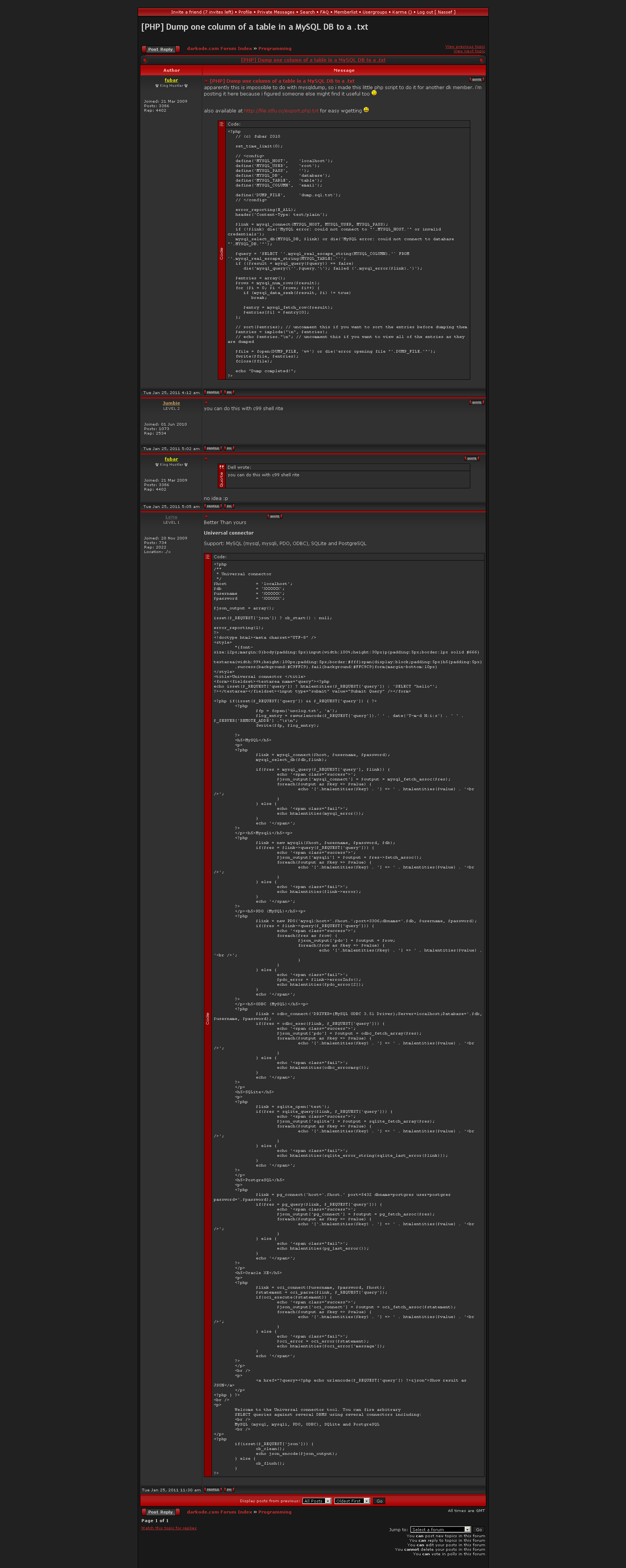Click View next topic link
Viewport: 626px width, 1568px height.
469,51
